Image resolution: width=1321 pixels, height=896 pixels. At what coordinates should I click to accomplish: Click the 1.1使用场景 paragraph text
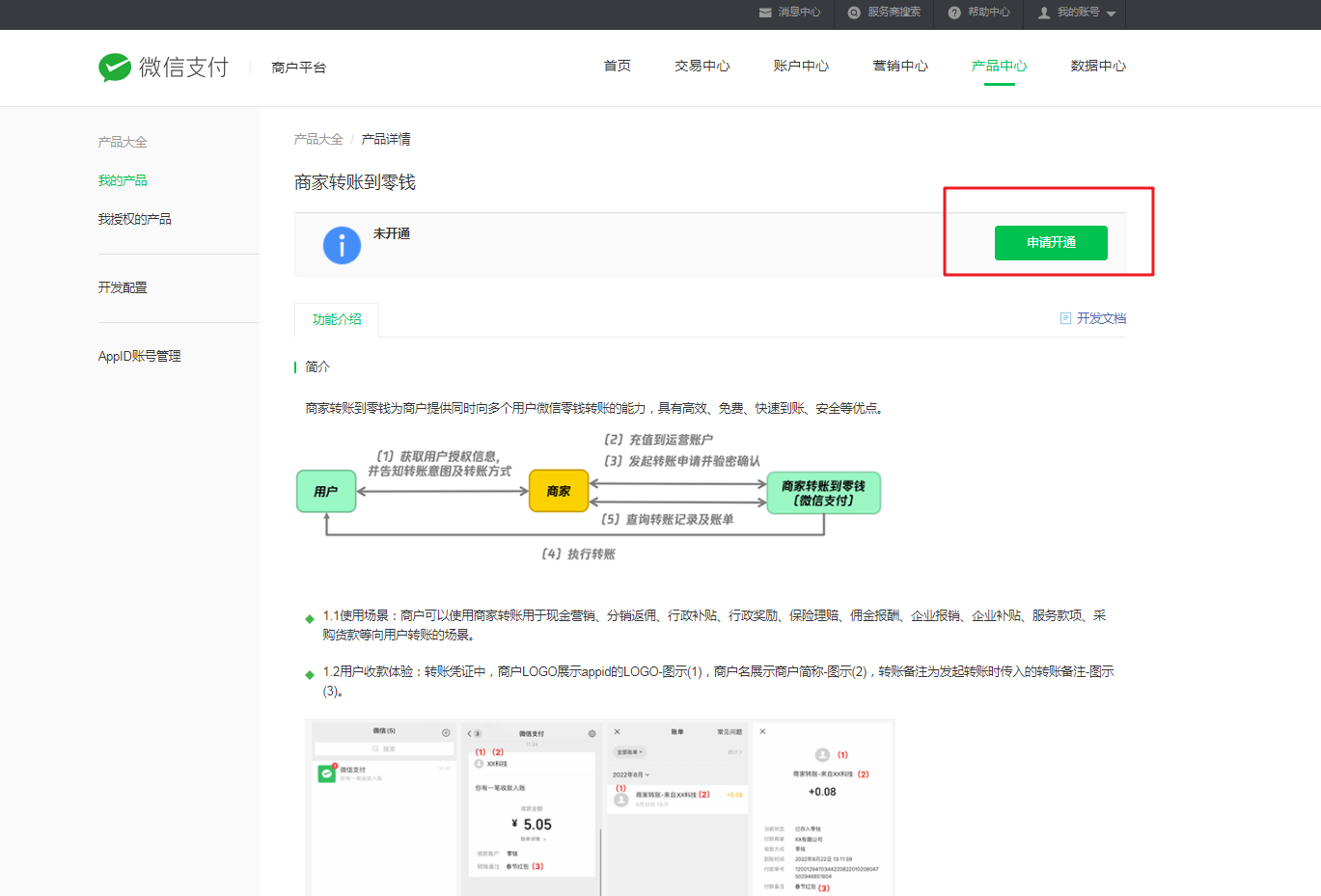(714, 625)
